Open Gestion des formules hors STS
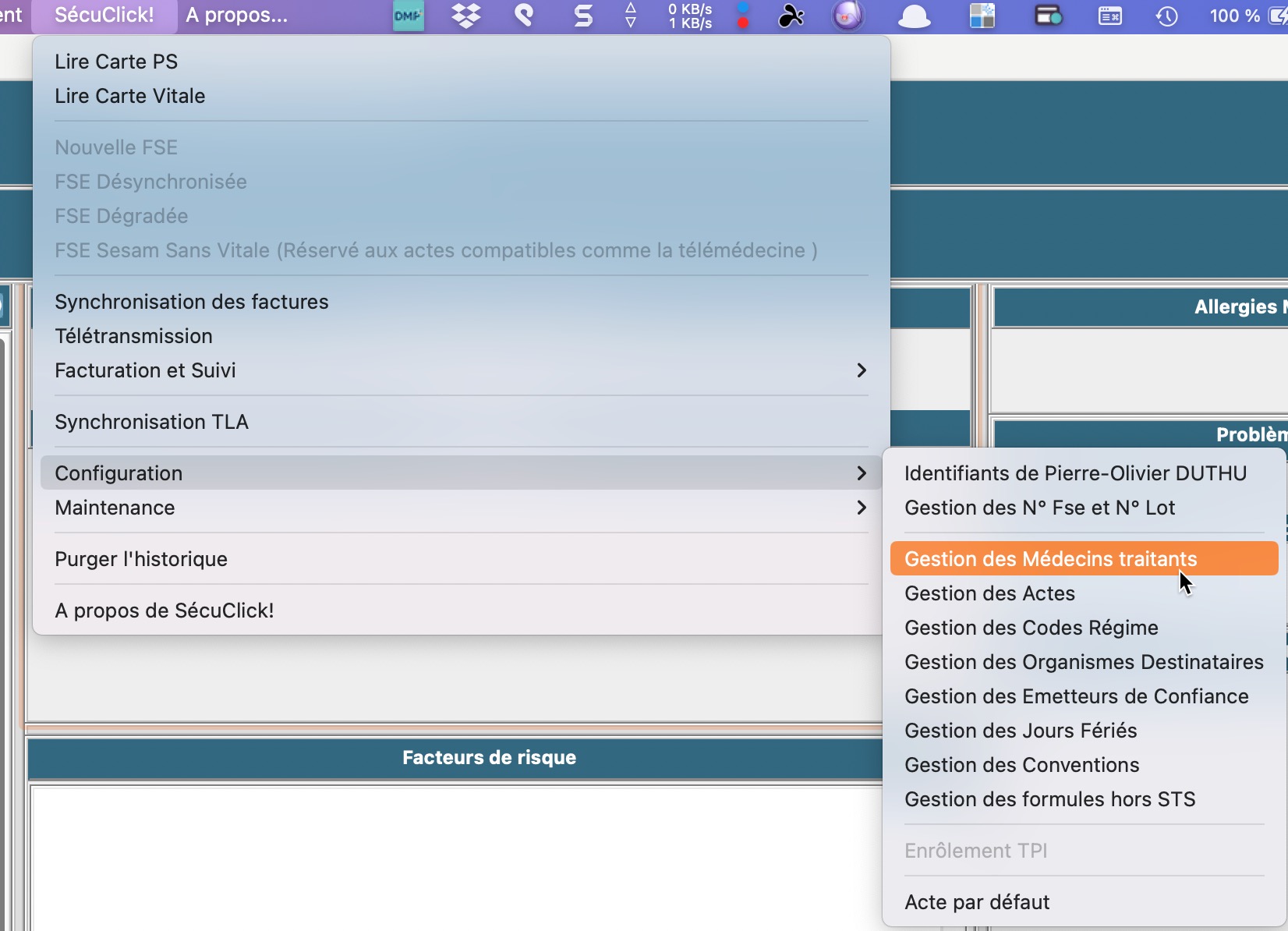The width and height of the screenshot is (1288, 931). tap(1085, 799)
